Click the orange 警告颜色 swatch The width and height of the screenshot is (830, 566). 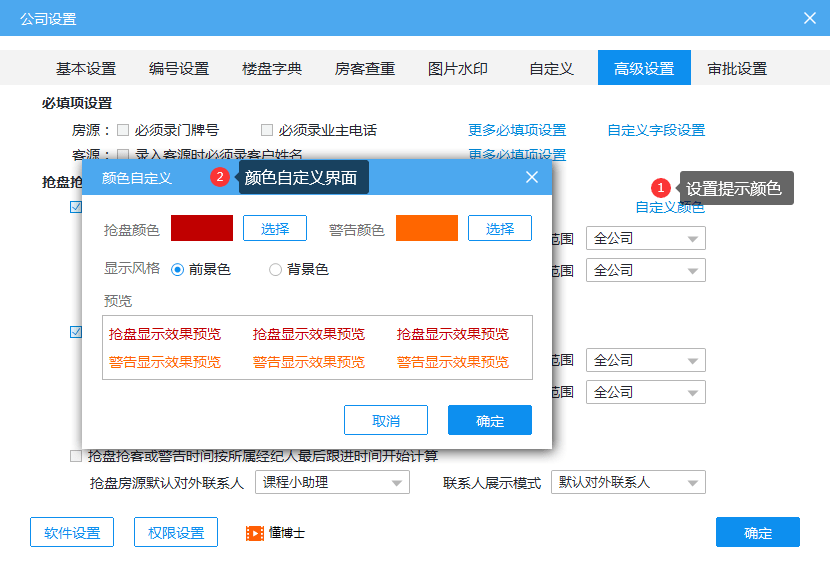(x=427, y=229)
